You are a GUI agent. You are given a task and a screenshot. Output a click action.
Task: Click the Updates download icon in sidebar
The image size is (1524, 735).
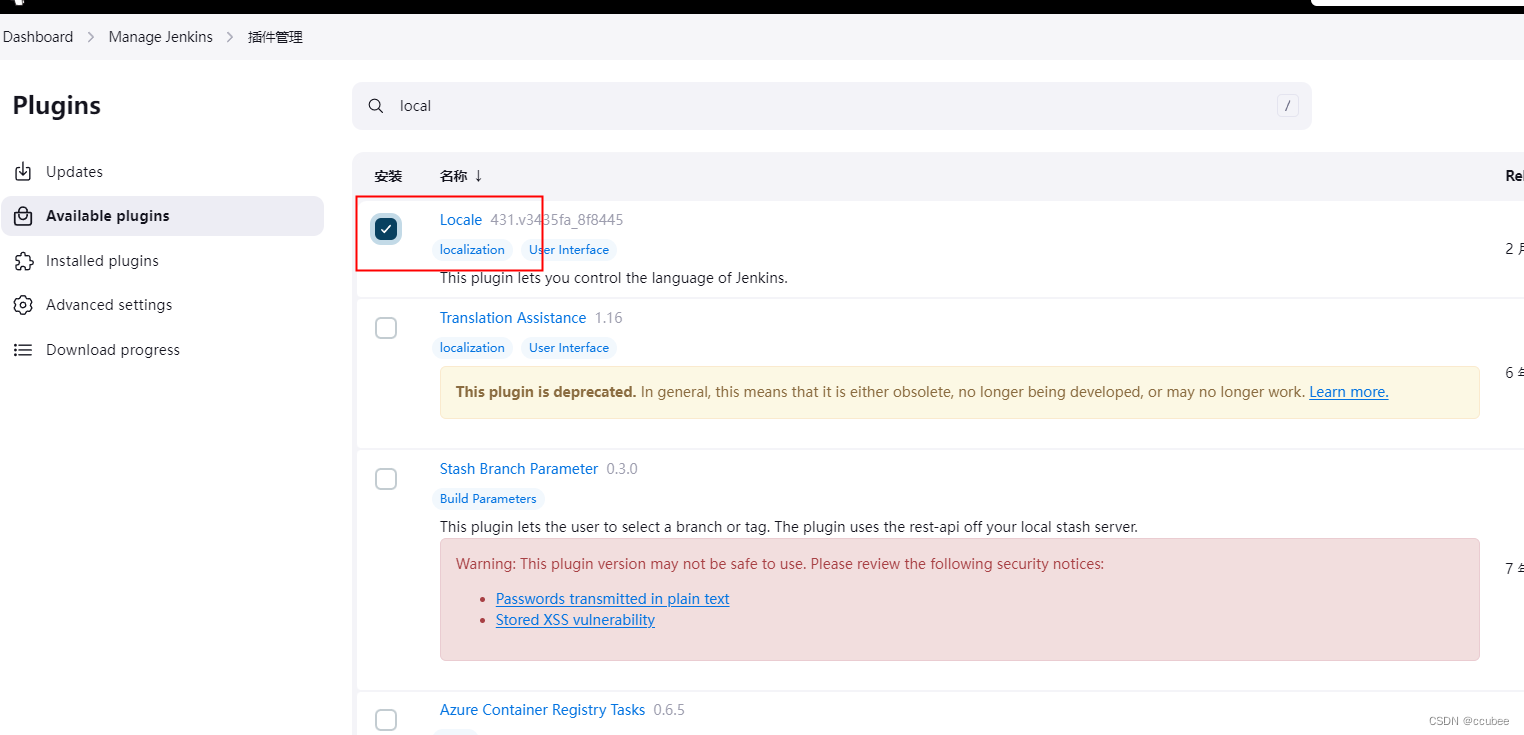point(23,172)
